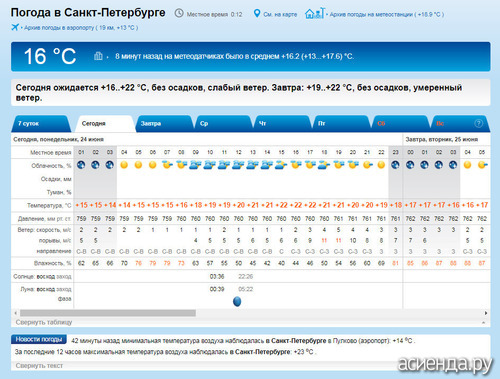Click the cloudiness icon under hour 04 today
The width and height of the screenshot is (500, 379).
pos(124,165)
